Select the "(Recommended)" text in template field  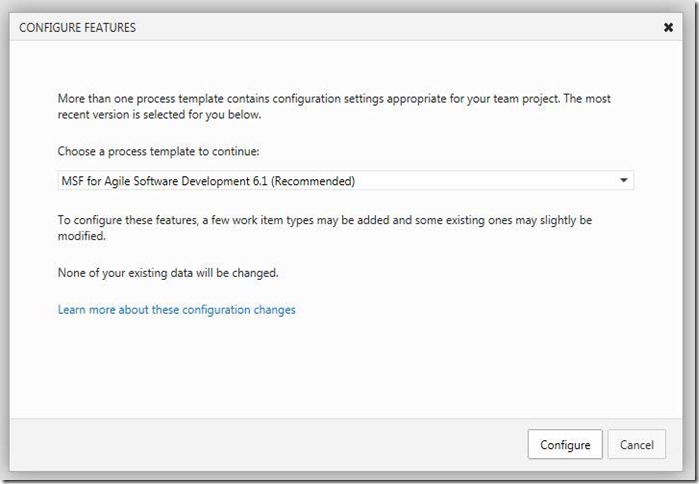[318, 181]
